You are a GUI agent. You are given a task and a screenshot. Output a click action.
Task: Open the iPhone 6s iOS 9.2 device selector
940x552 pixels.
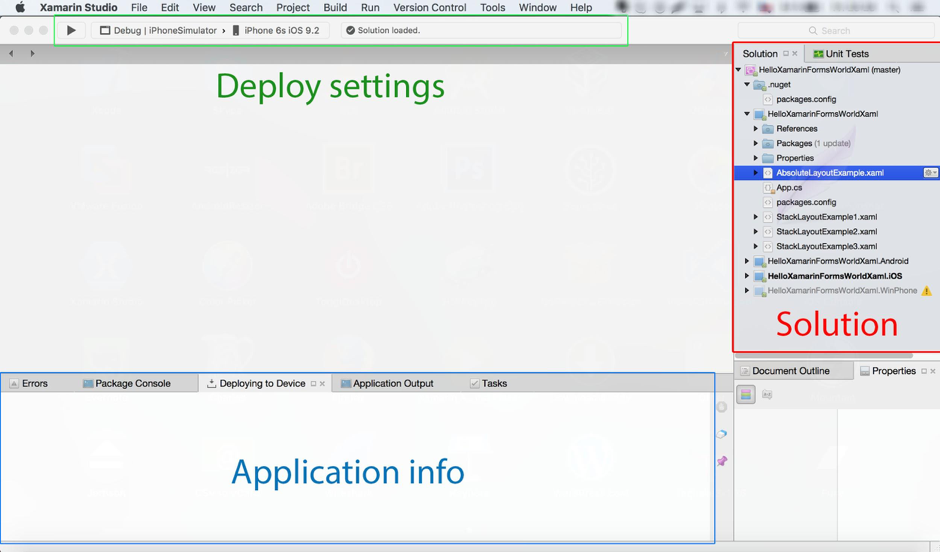[x=276, y=31]
